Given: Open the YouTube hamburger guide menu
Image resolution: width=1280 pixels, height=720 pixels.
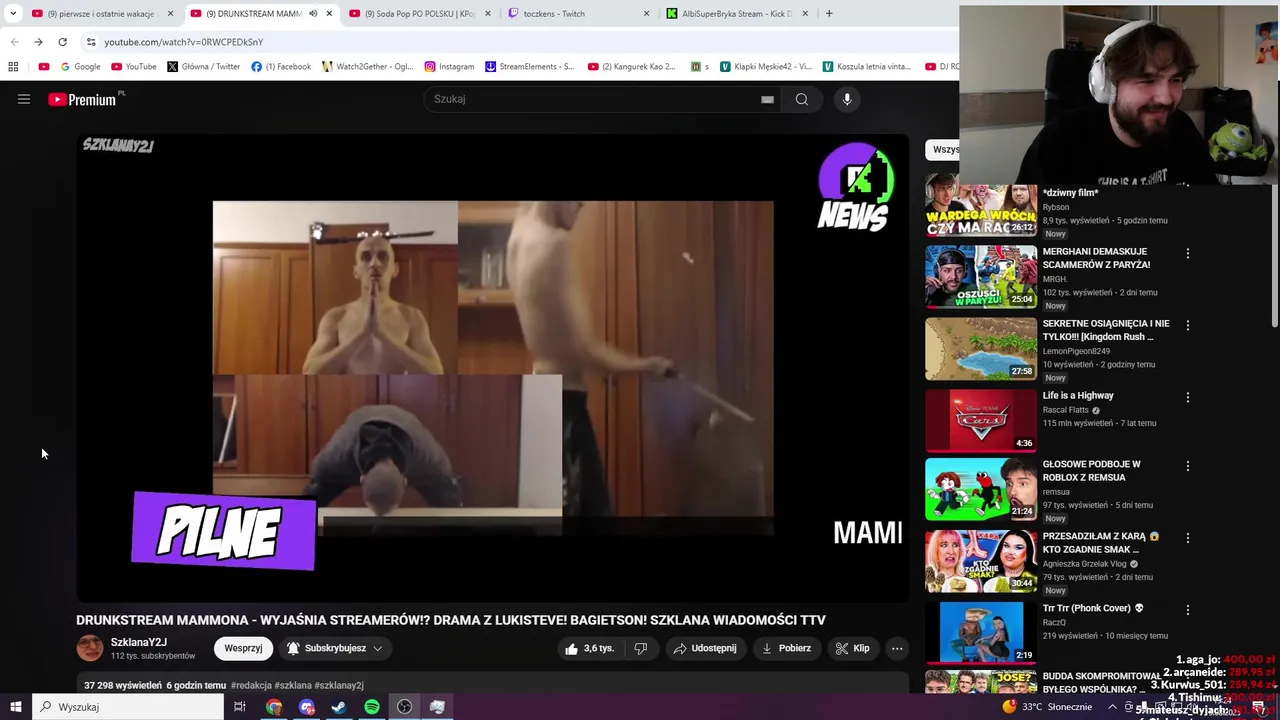Looking at the screenshot, I should click(x=24, y=99).
